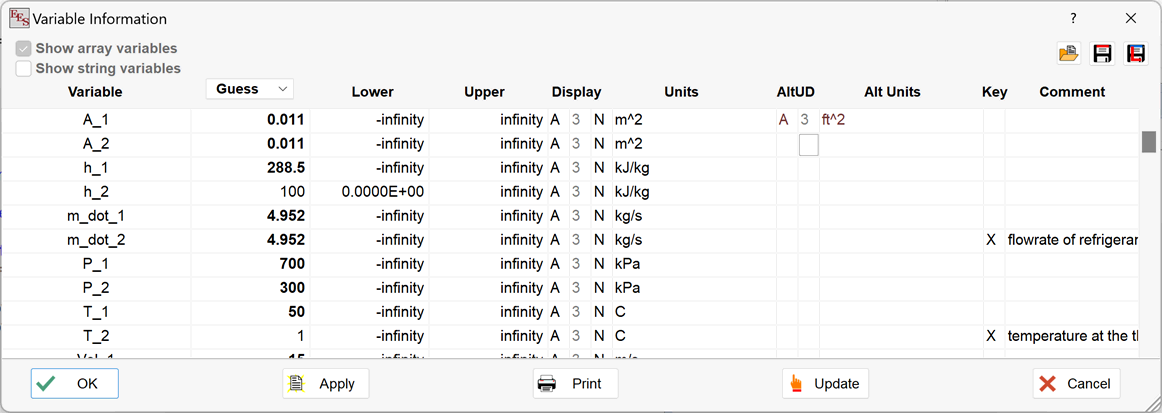
Task: Click the question mark help button
Action: tap(1074, 18)
